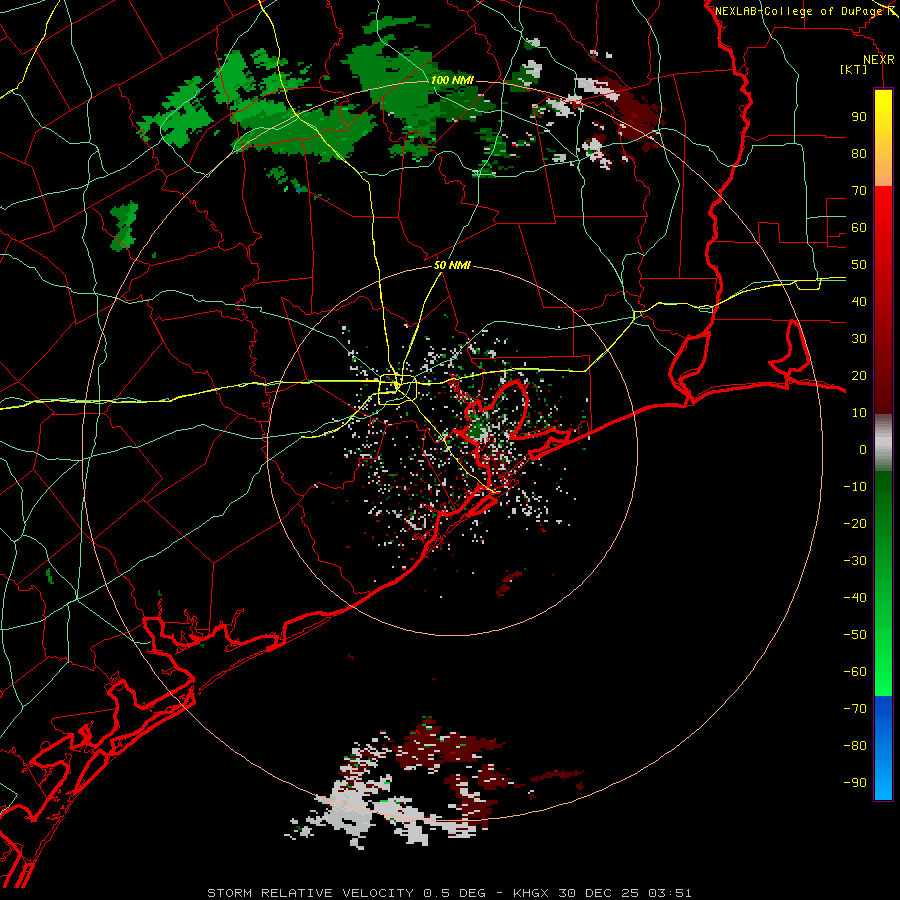Click the "NEXR" label above the color scale
Image resolution: width=900 pixels, height=900 pixels.
pos(879,60)
